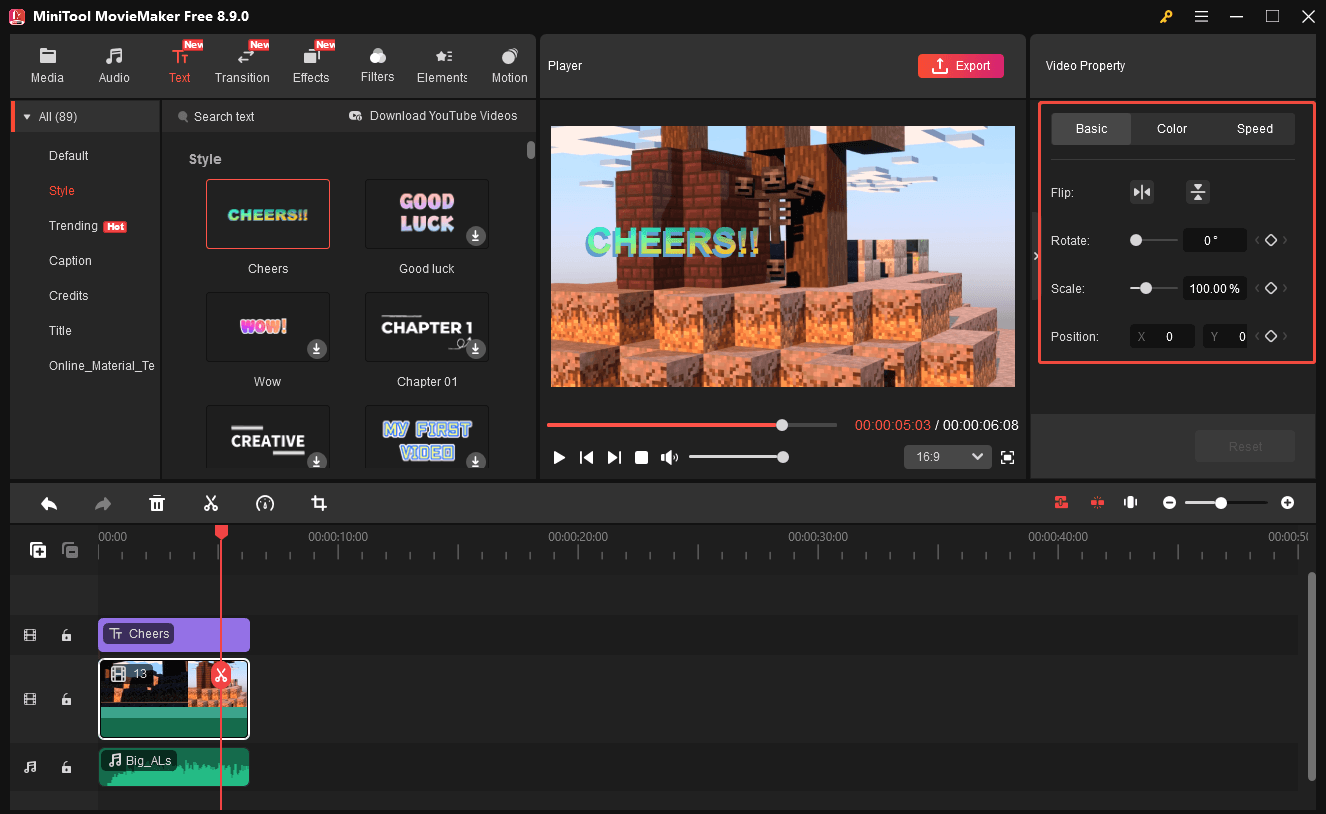This screenshot has height=814, width=1326.
Task: Click the Rotate slider handle
Action: pyautogui.click(x=1136, y=240)
